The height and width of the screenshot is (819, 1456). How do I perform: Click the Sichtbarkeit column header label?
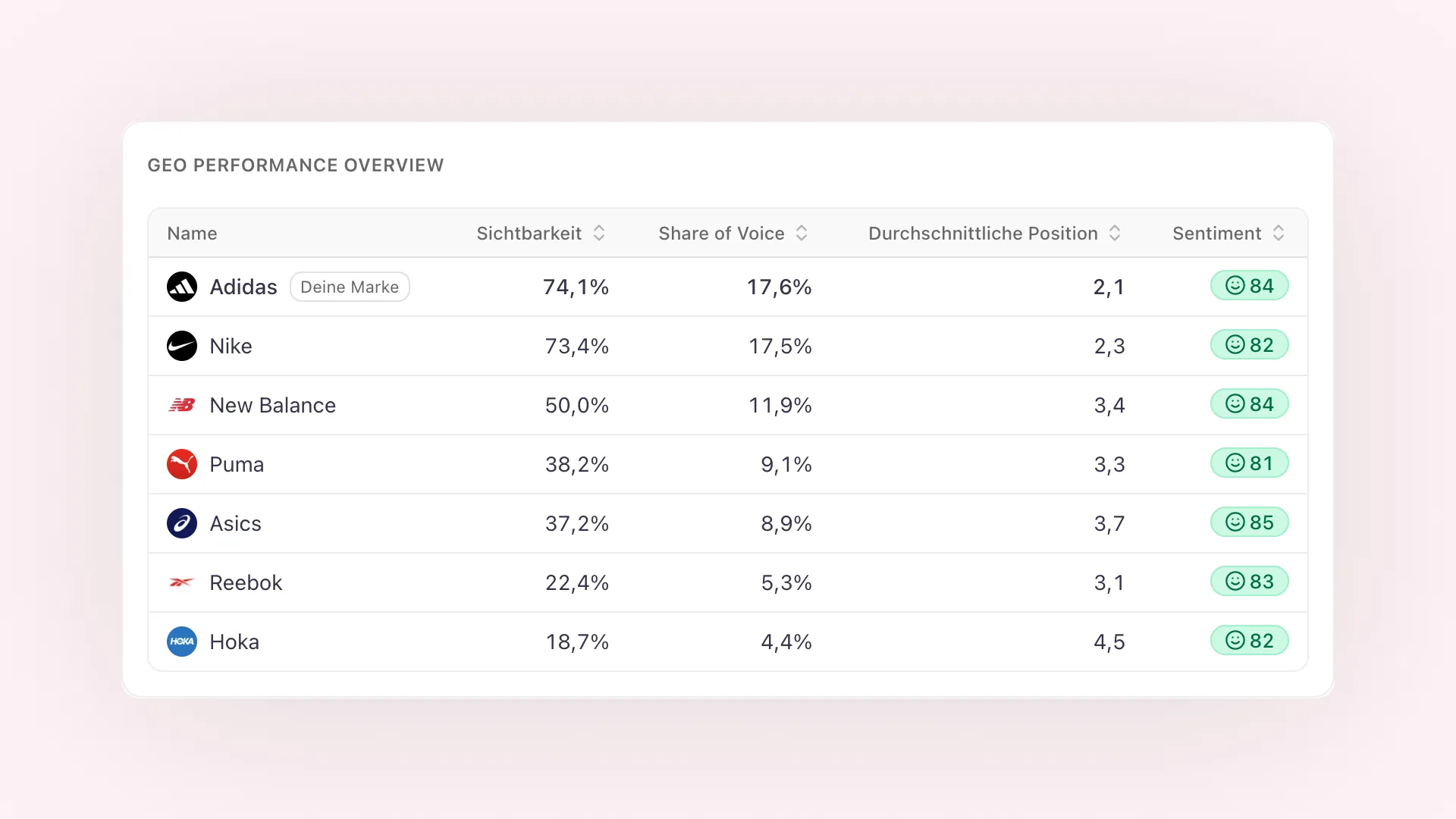click(529, 234)
